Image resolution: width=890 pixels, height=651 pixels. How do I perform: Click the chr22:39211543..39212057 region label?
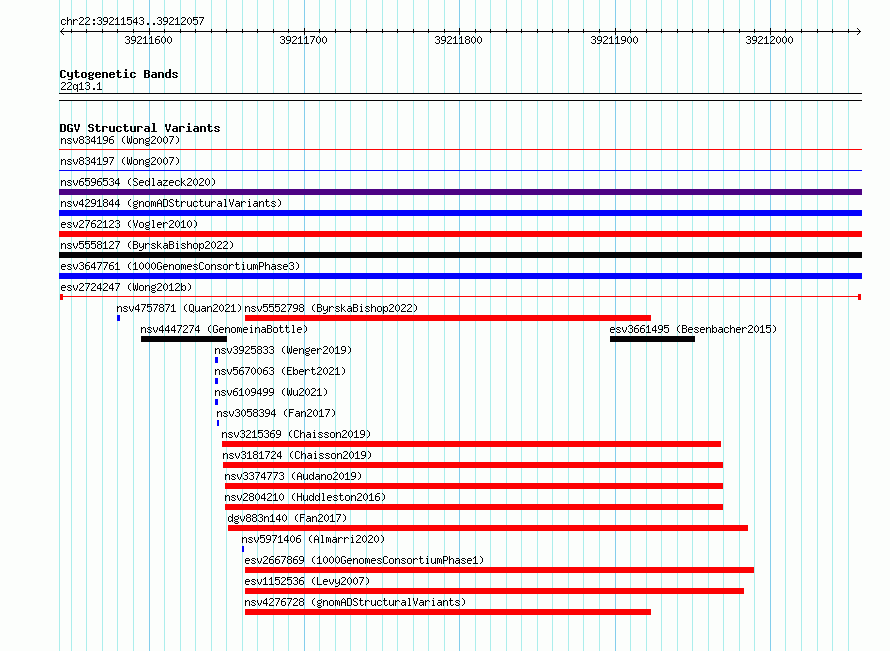(132, 22)
